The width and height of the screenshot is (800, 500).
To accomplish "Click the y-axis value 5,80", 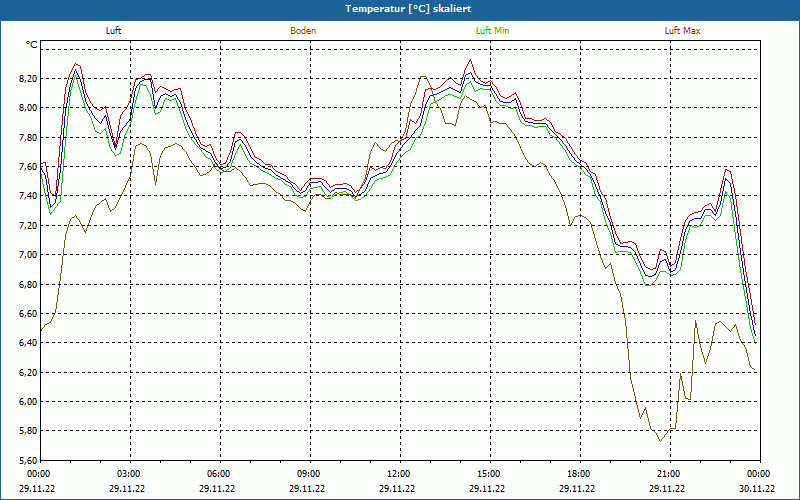I will point(28,431).
